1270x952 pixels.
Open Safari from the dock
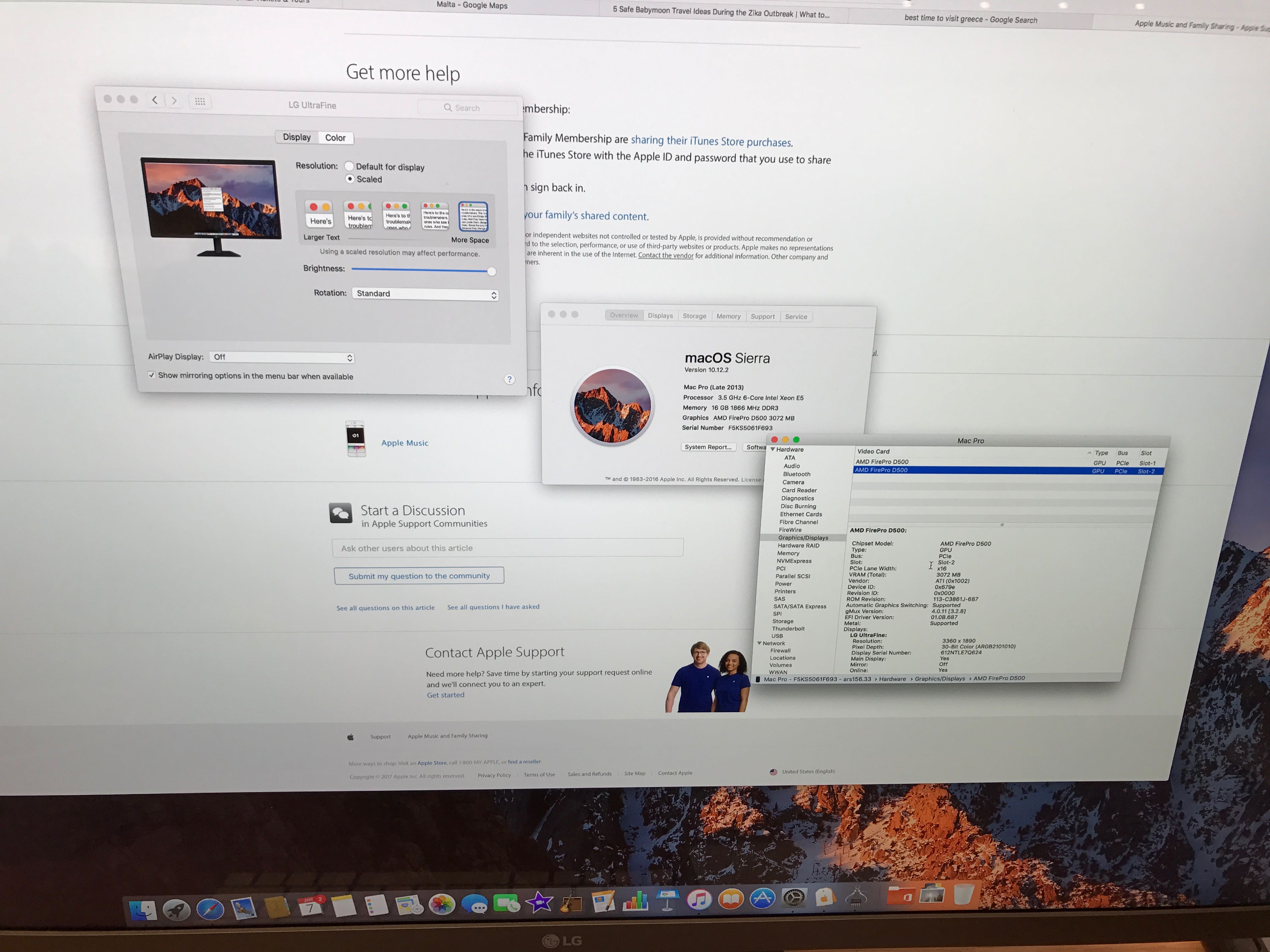pos(210,909)
